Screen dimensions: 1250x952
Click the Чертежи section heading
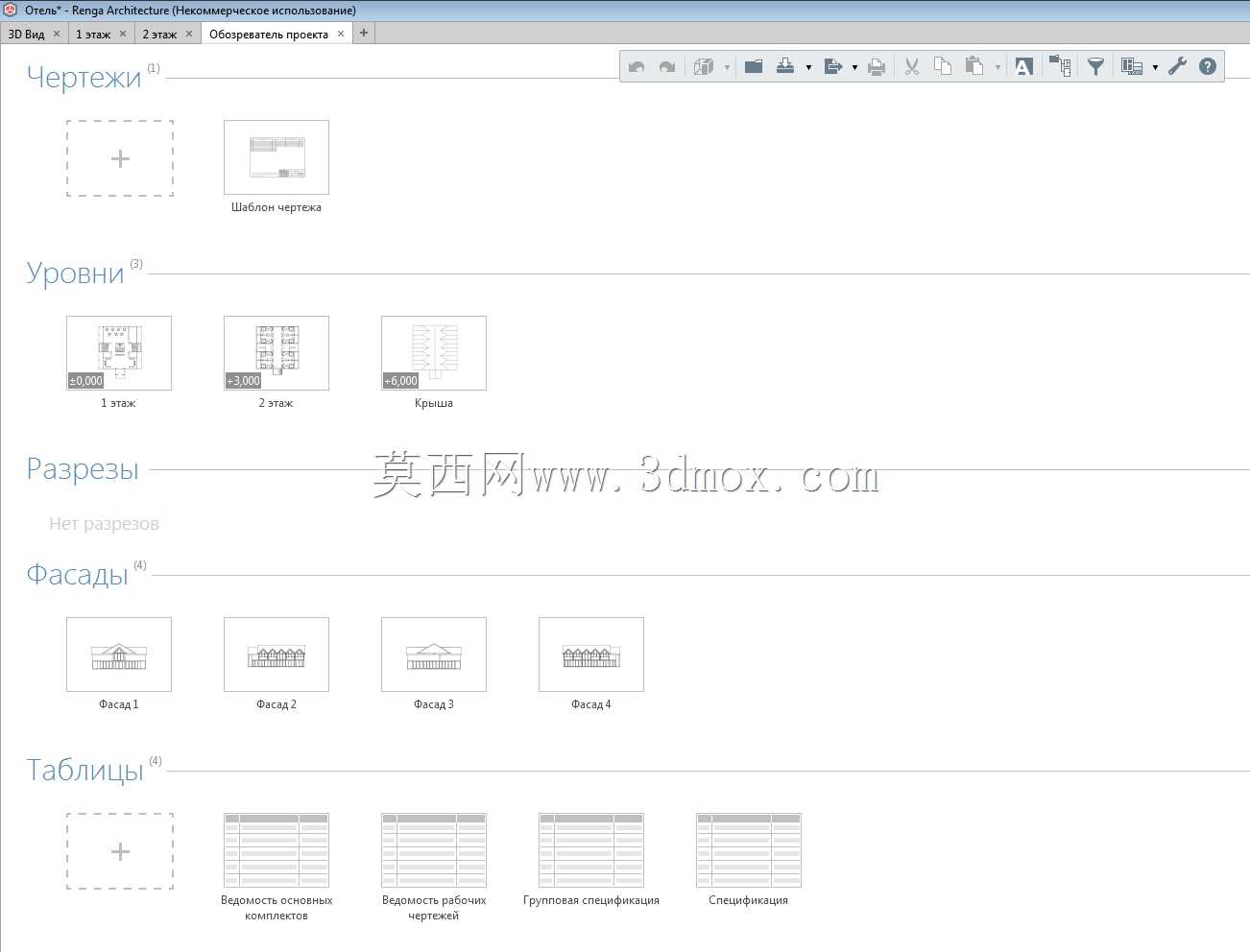(x=84, y=77)
